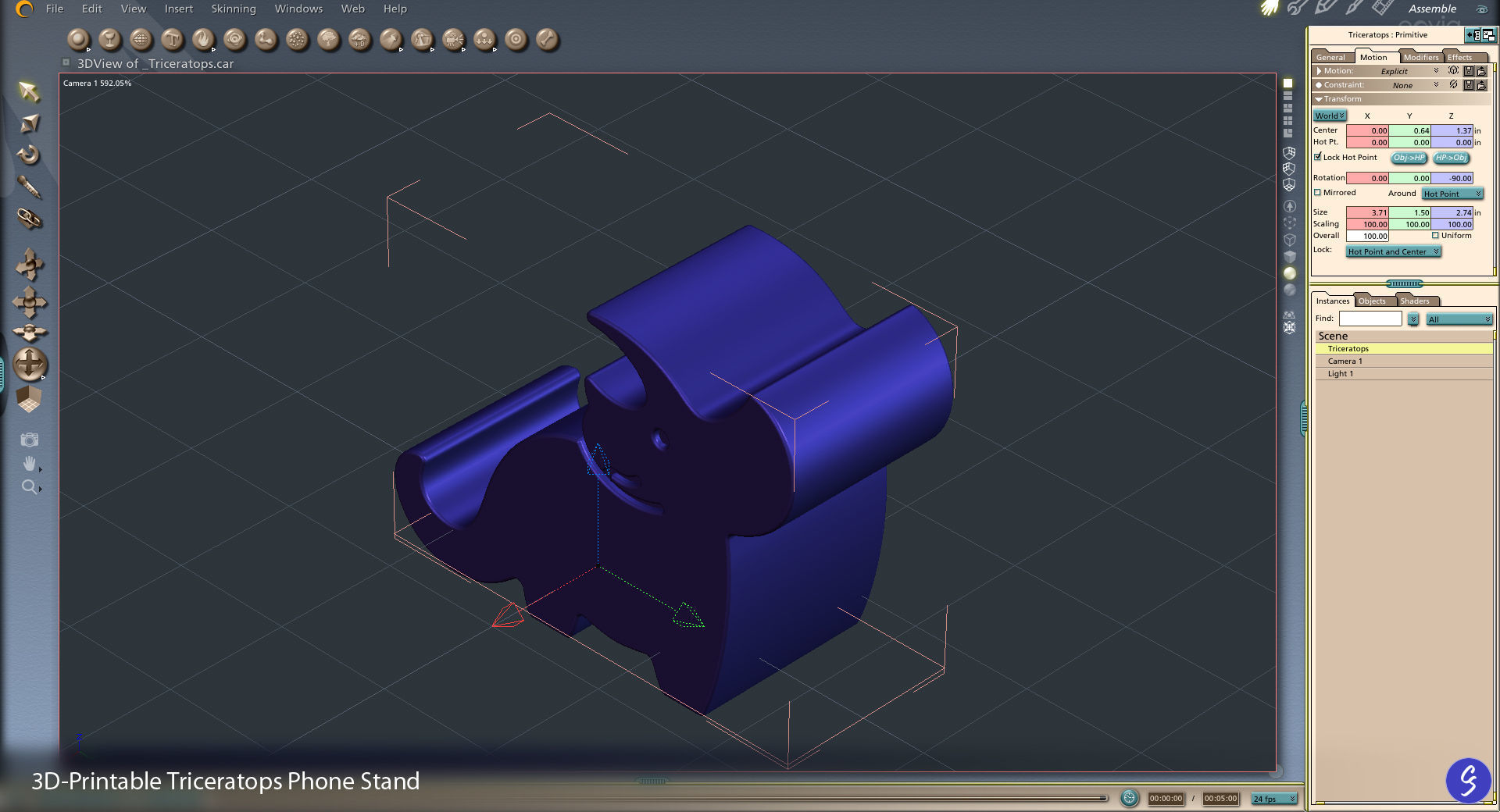The width and height of the screenshot is (1500, 812).
Task: Select the arrow Move tool
Action: [29, 92]
